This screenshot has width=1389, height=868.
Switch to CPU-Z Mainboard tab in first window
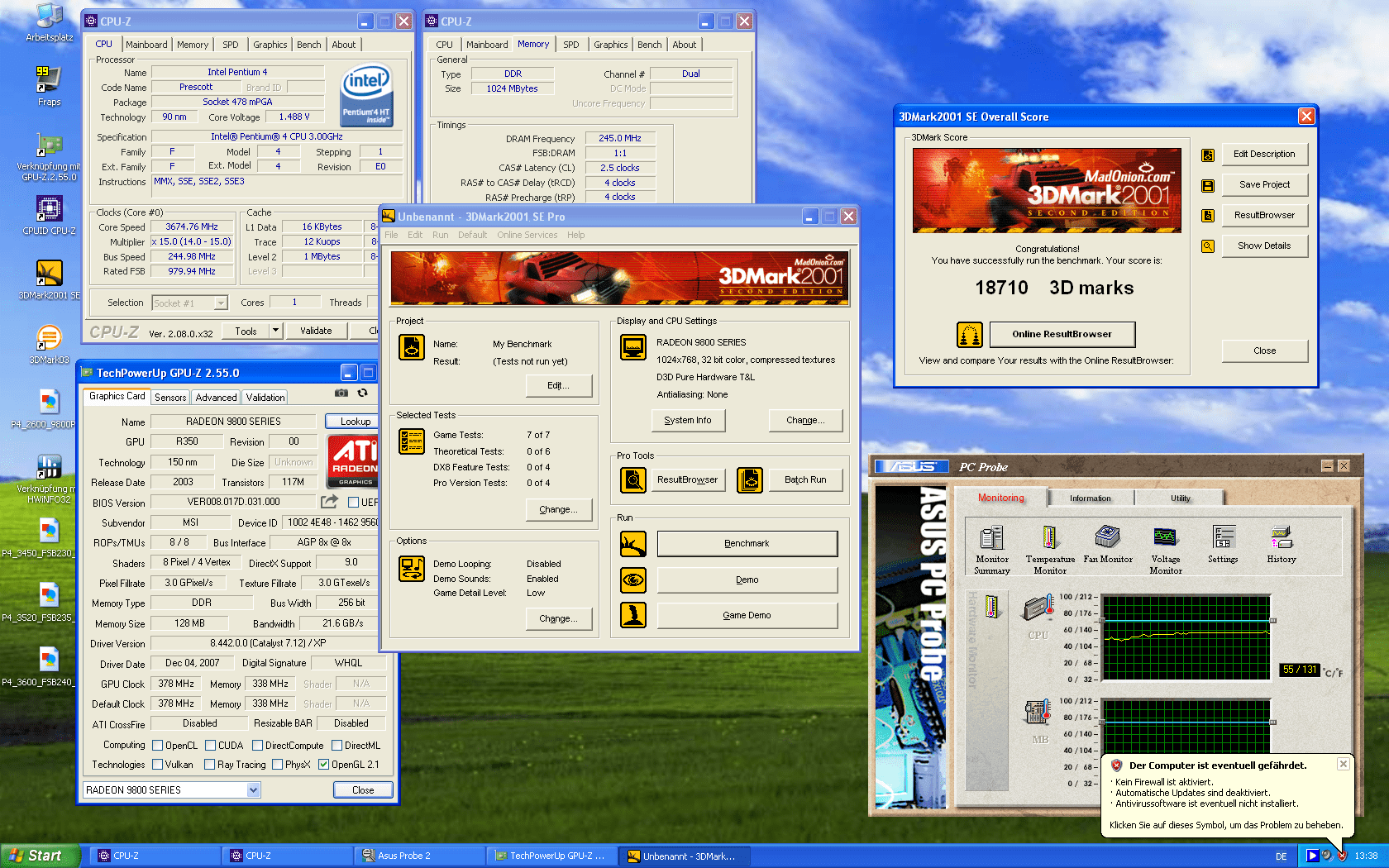tap(146, 45)
